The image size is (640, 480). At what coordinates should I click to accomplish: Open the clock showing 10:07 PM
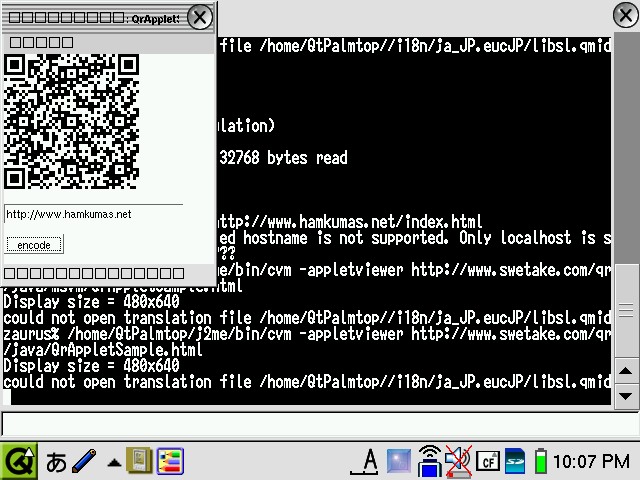[x=591, y=462]
